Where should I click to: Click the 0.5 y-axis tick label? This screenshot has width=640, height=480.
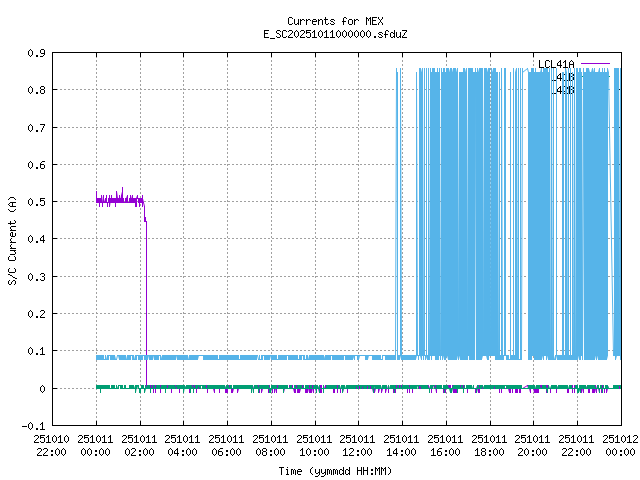(34, 202)
